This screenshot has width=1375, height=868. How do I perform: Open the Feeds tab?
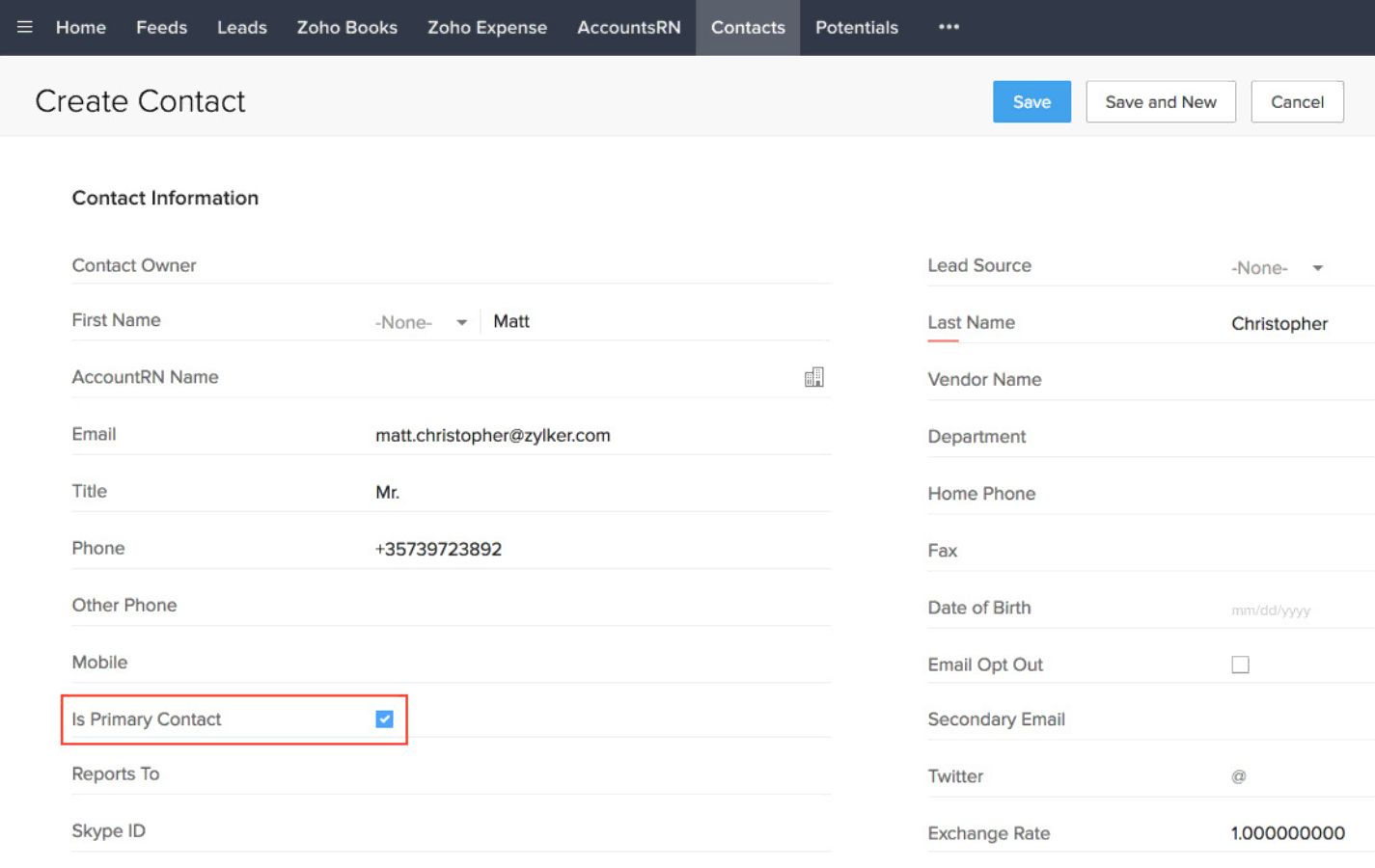pyautogui.click(x=161, y=27)
